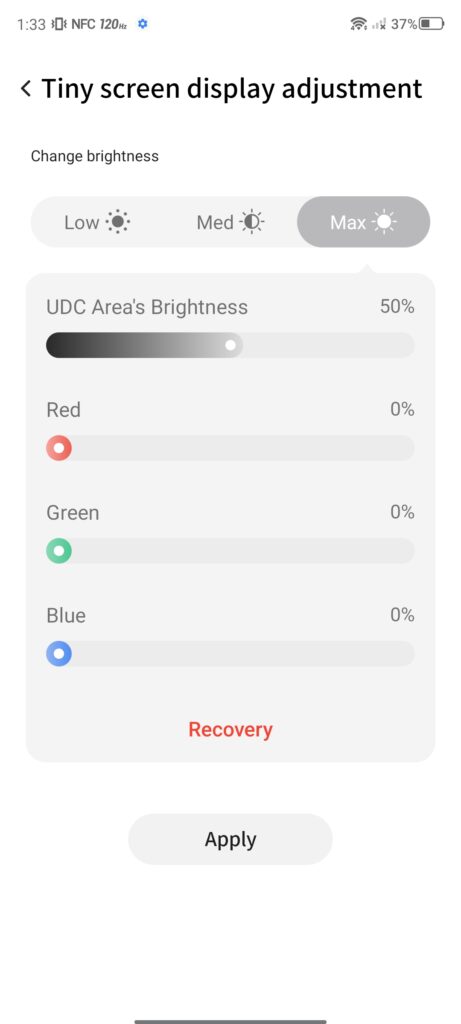Tap the Max bright sun icon
Viewport: 461px width, 1024px height.
pyautogui.click(x=384, y=223)
